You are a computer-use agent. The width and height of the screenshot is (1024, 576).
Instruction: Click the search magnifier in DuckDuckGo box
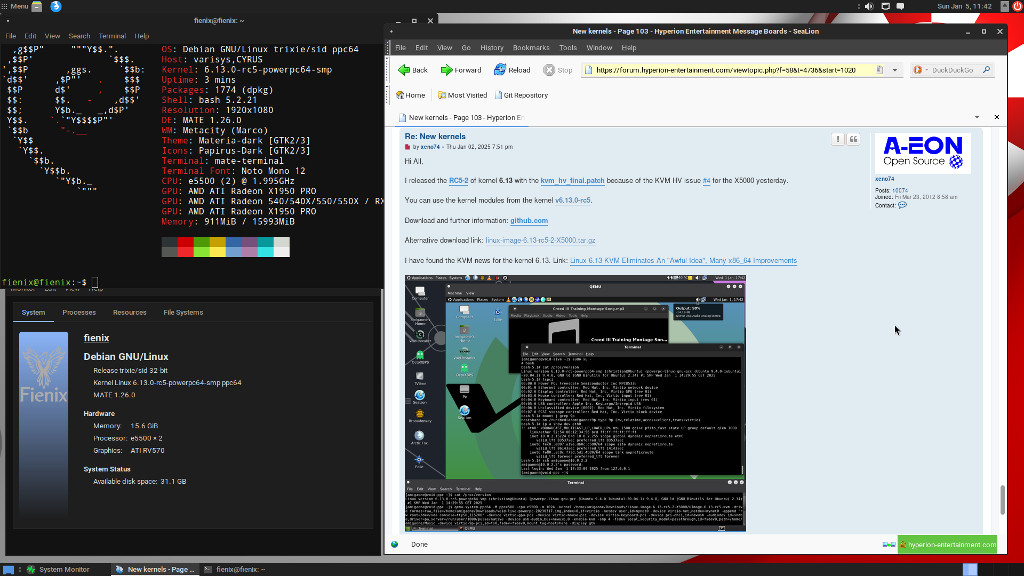(x=987, y=70)
